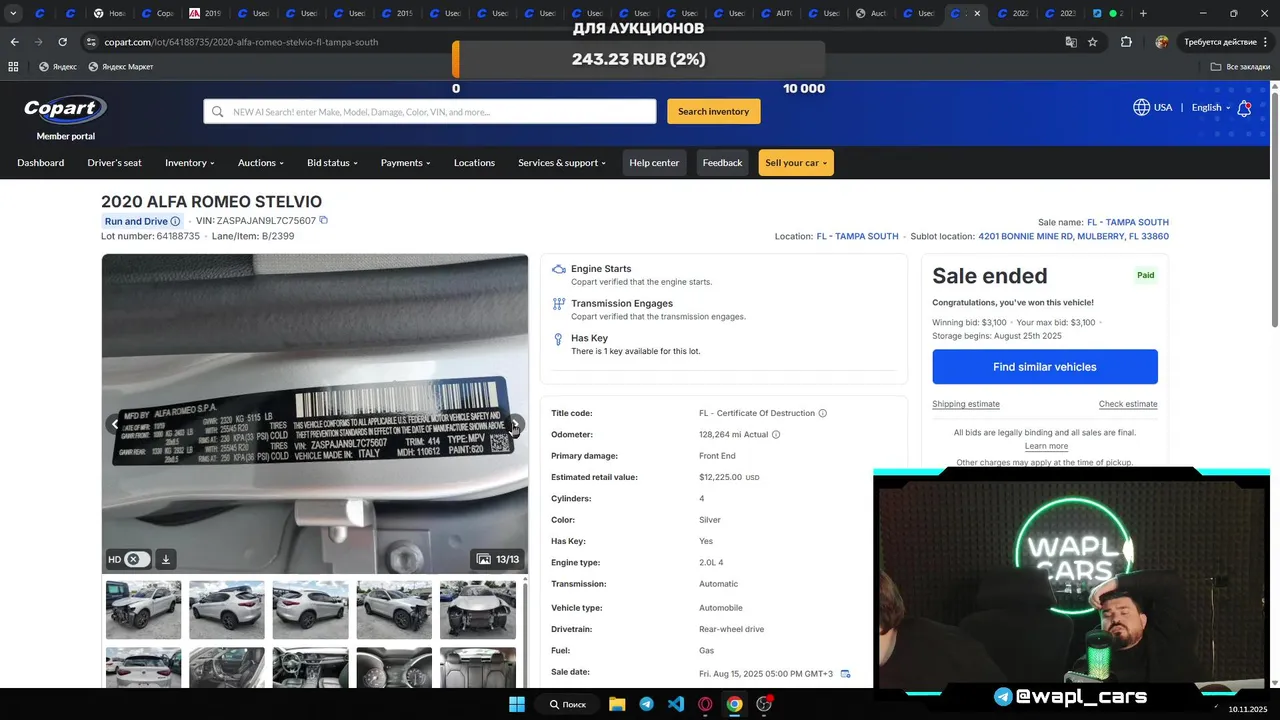
Task: Copy VIN with the copy icon
Action: (323, 220)
